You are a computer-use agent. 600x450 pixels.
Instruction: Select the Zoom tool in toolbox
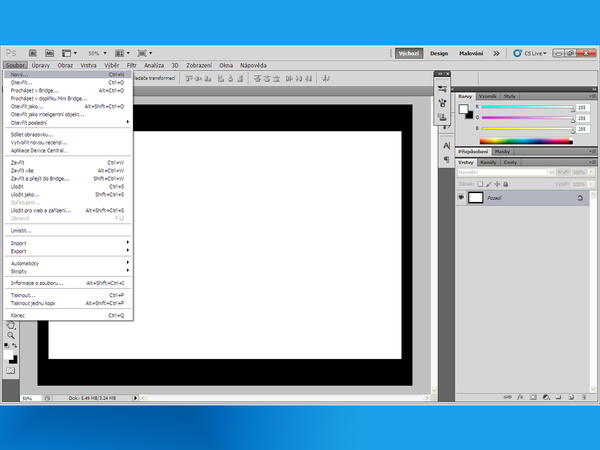pyautogui.click(x=11, y=337)
